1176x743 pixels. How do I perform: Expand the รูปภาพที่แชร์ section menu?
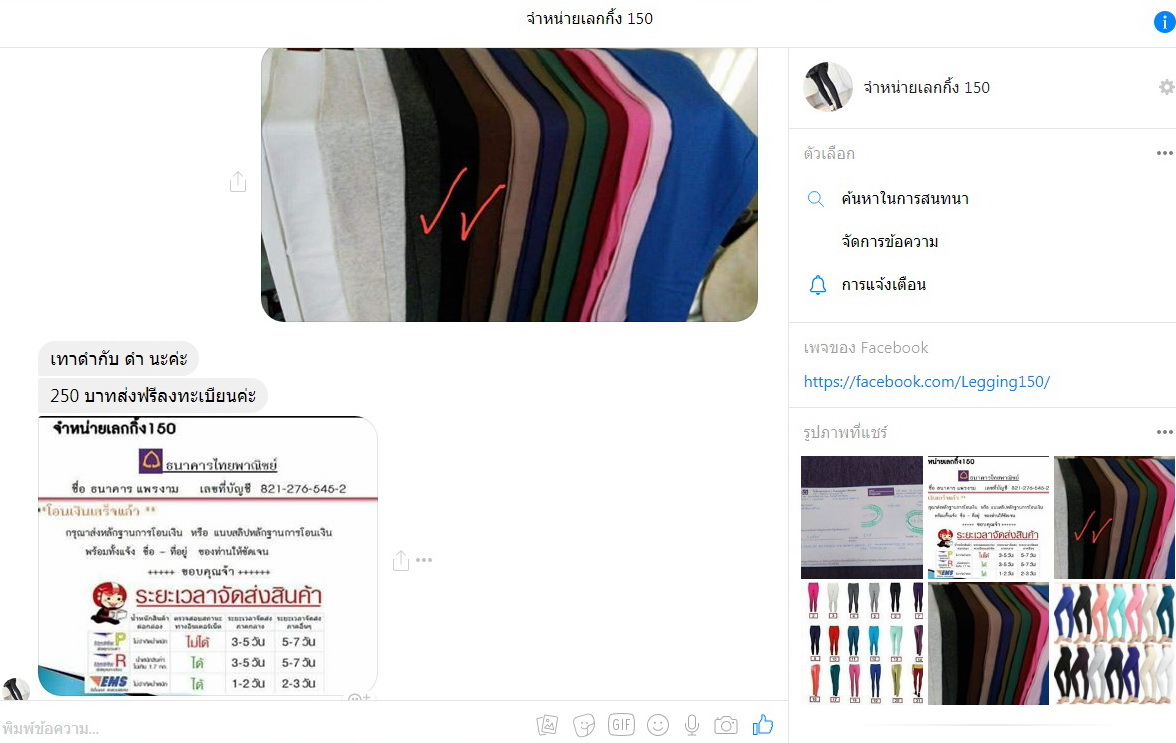(1164, 432)
